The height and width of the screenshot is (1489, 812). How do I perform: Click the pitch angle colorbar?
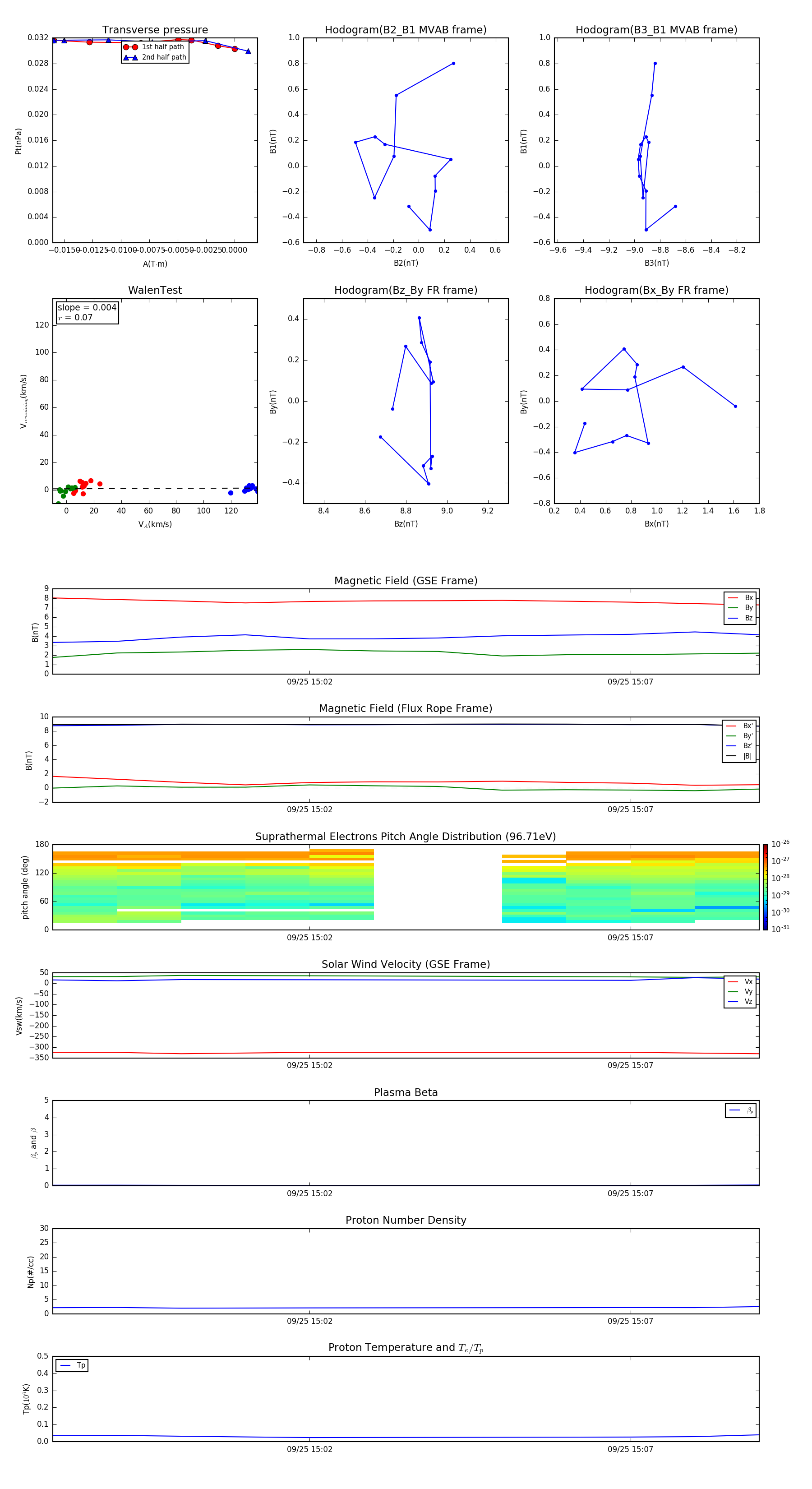[x=765, y=887]
